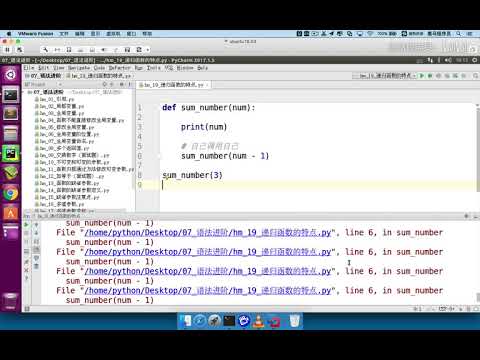
Task: Click the up arrow in Run panel stack navigation
Action: [x=36, y=225]
